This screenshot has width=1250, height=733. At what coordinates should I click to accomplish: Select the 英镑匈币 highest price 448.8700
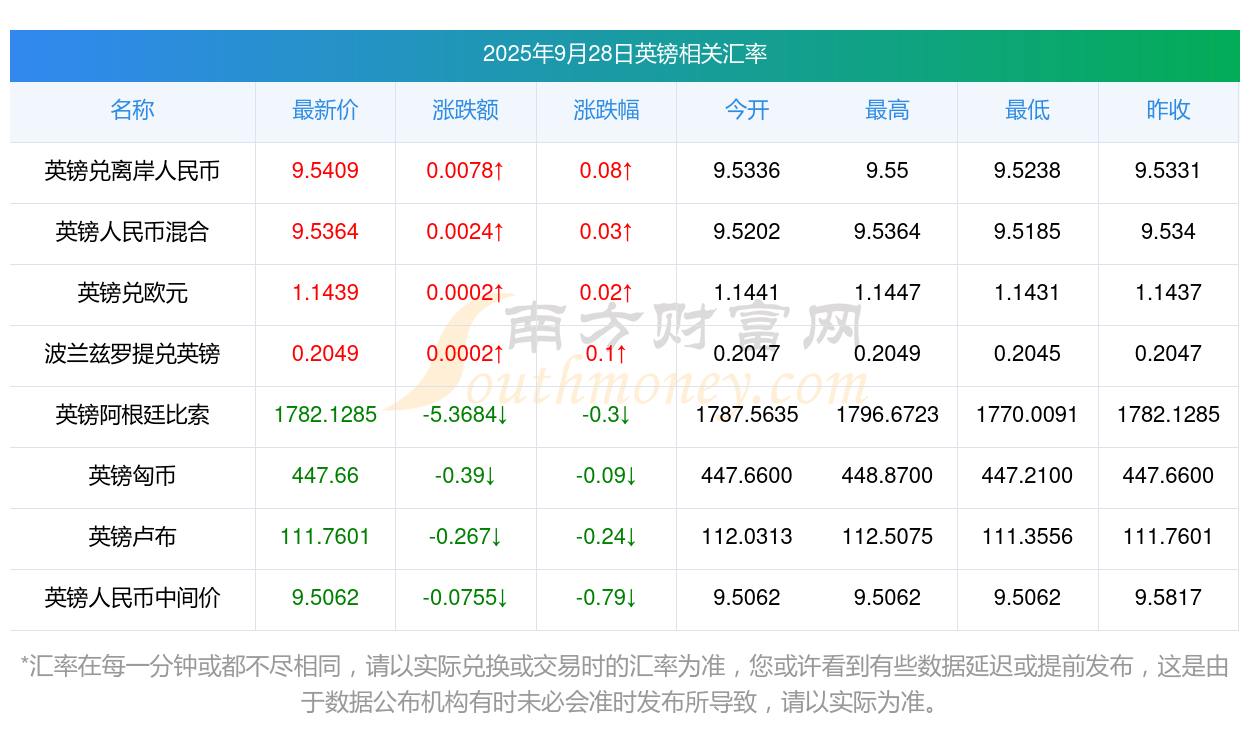point(887,476)
